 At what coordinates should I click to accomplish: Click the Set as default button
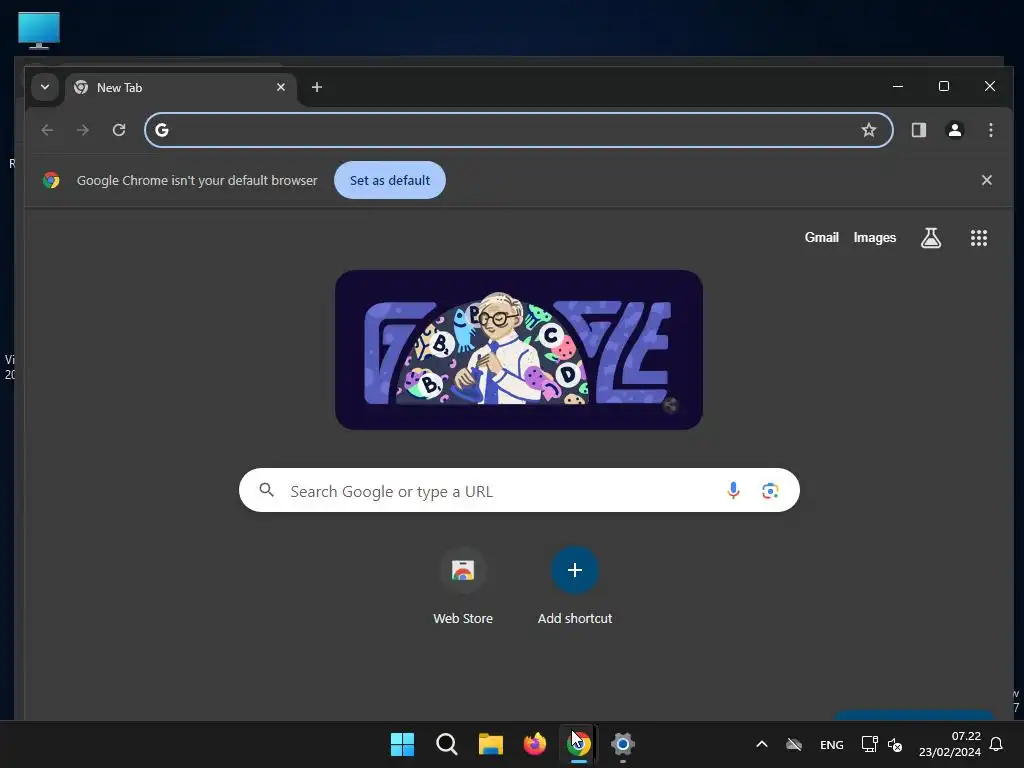(x=390, y=180)
